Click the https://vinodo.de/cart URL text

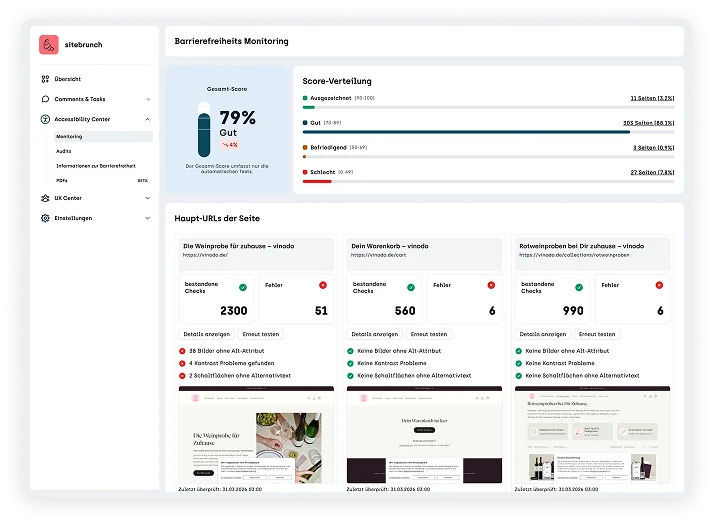(x=378, y=255)
